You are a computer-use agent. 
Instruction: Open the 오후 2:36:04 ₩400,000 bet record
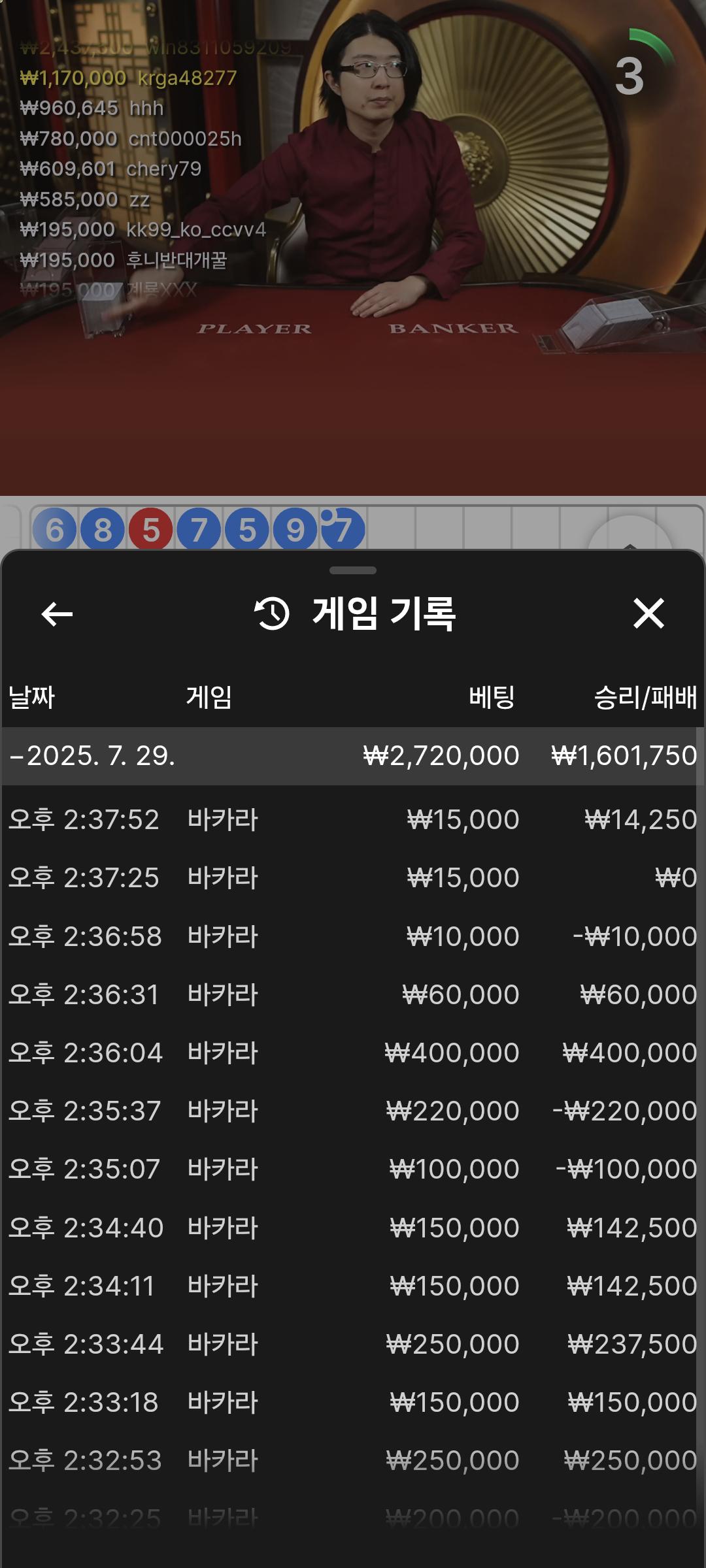(x=353, y=1053)
